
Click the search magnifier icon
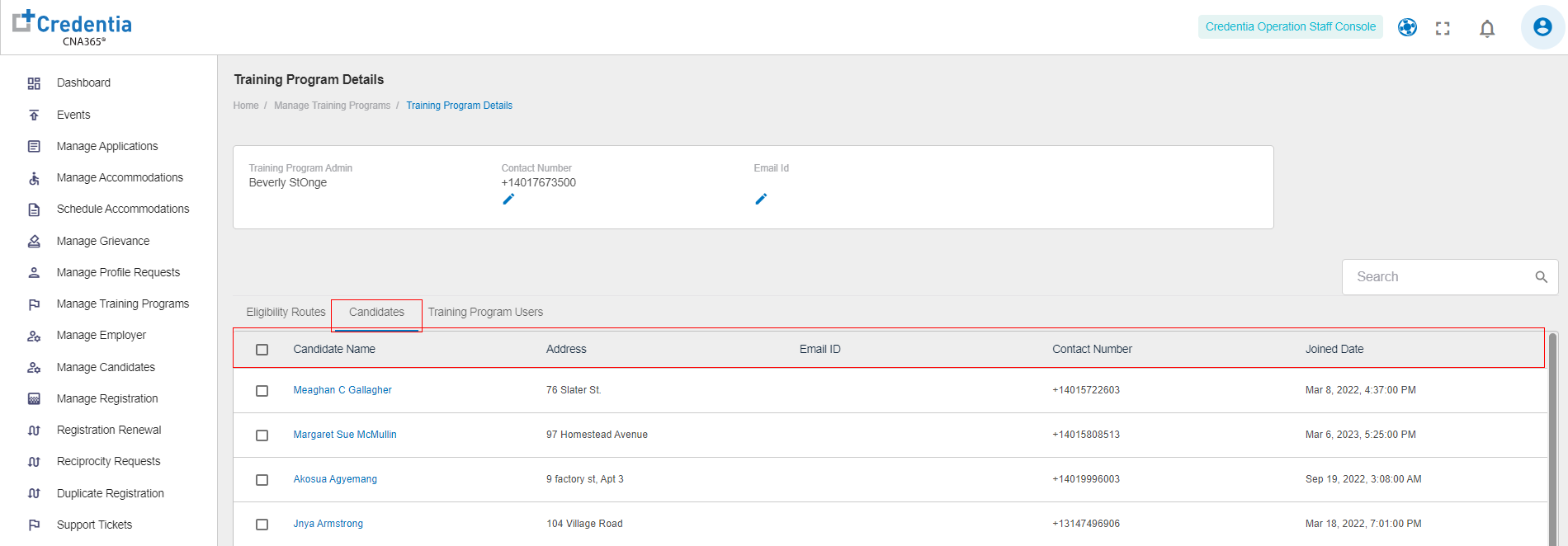[x=1541, y=277]
